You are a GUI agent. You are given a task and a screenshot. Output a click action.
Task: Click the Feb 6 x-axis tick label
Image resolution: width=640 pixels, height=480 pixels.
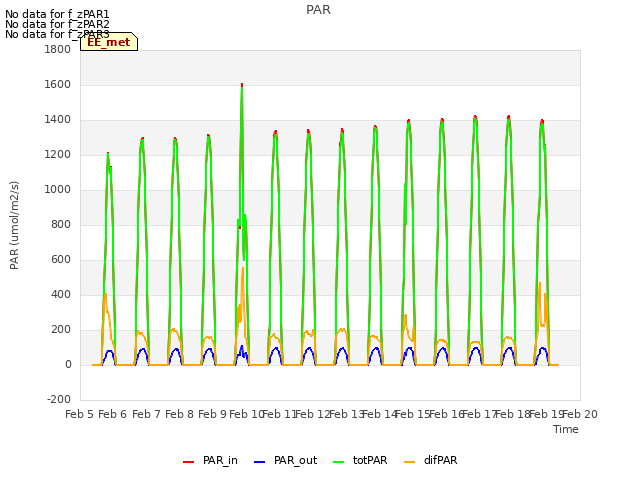tap(113, 415)
